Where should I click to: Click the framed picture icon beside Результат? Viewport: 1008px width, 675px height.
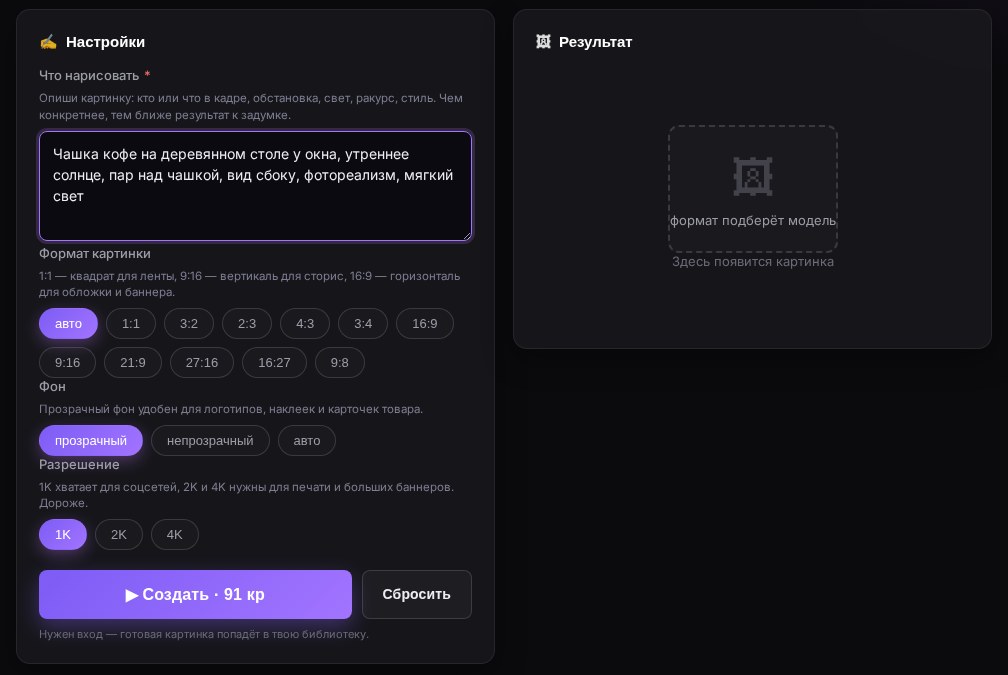click(543, 42)
